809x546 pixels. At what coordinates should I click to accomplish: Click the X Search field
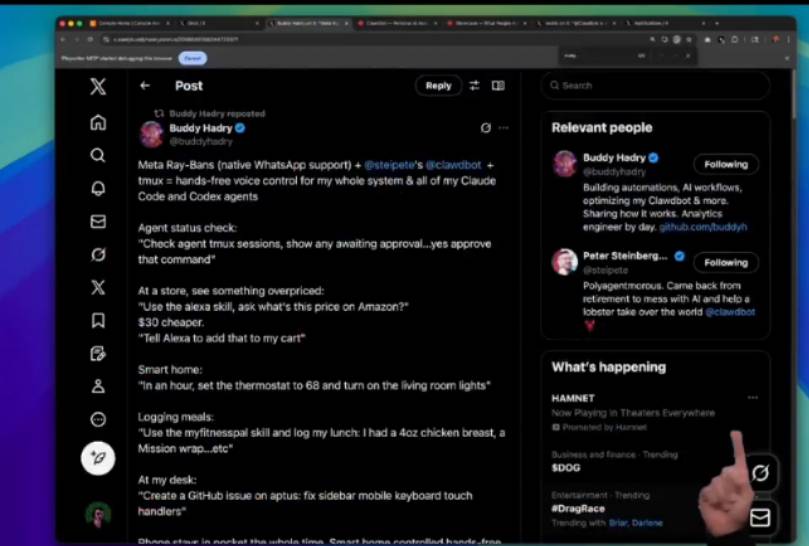[x=655, y=85]
